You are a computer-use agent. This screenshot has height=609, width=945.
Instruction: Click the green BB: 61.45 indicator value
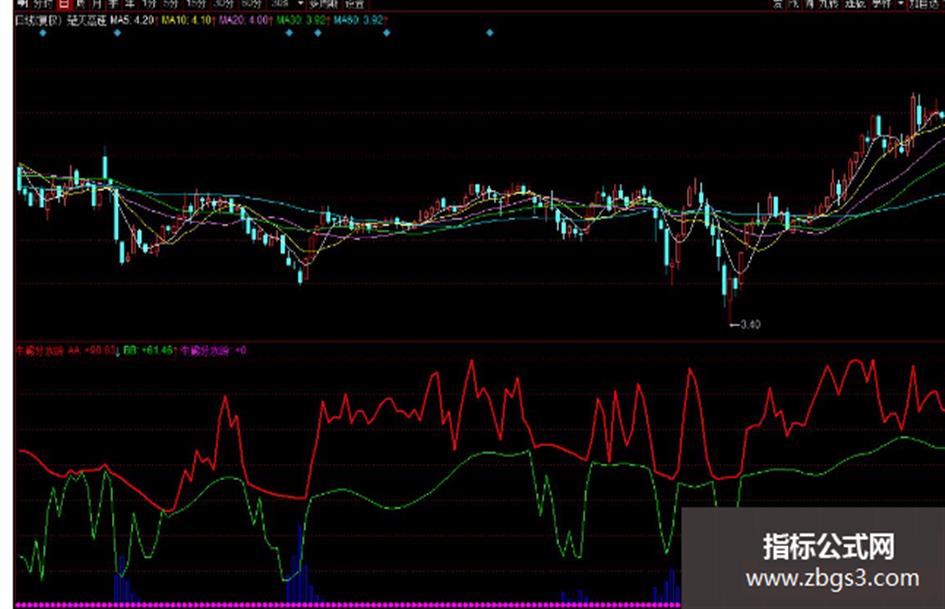tap(148, 350)
